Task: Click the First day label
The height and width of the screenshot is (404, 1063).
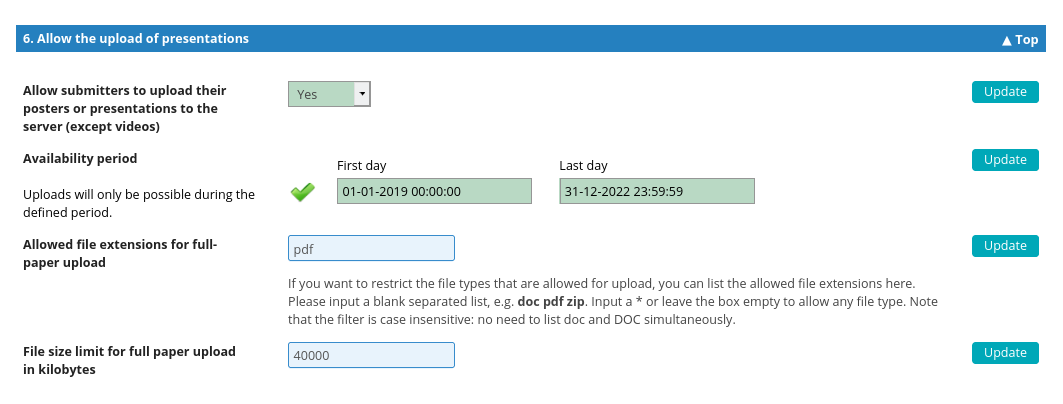Action: pyautogui.click(x=361, y=166)
